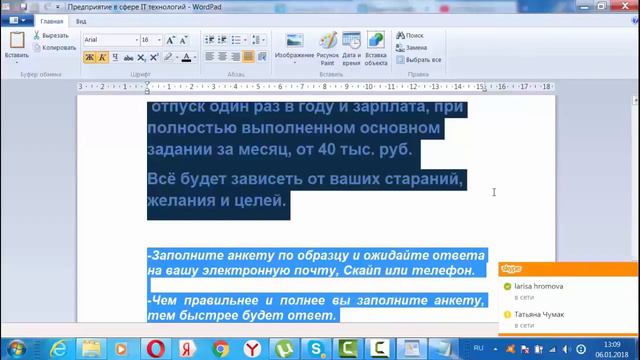The height and width of the screenshot is (360, 640).
Task: Align text left
Action: click(x=209, y=56)
